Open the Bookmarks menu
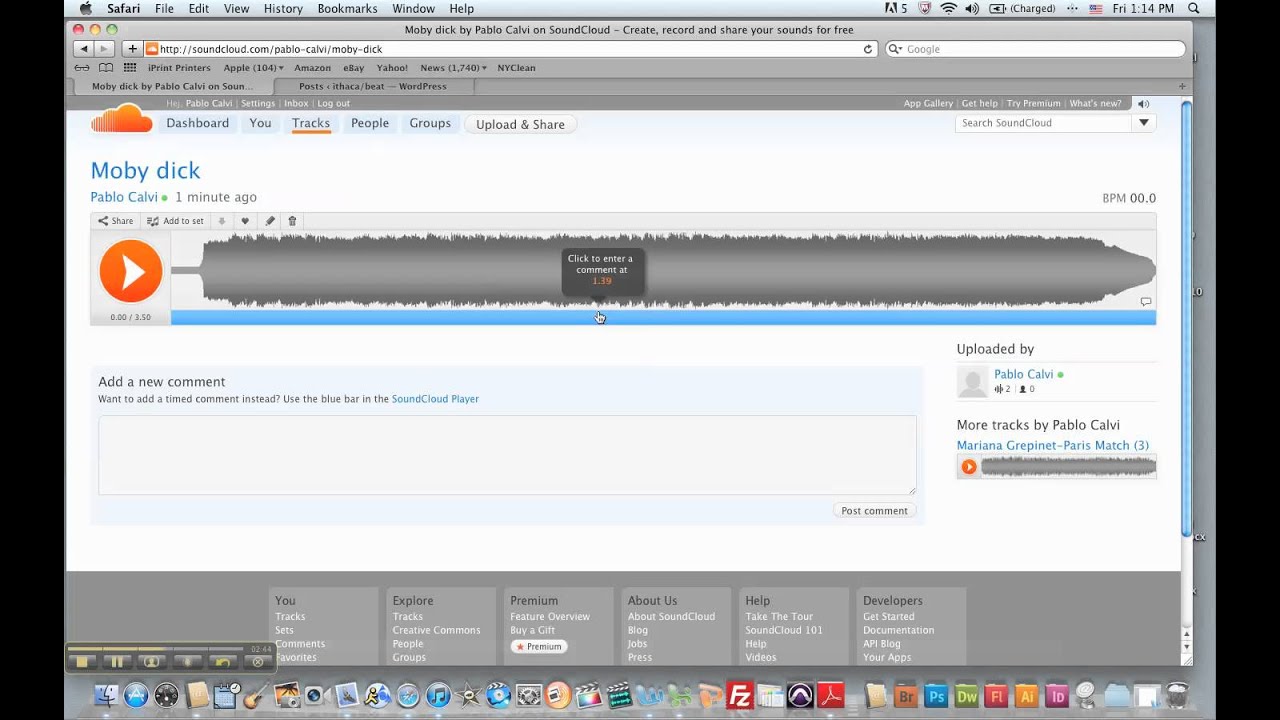Screen dimensions: 1280x720 348,8
